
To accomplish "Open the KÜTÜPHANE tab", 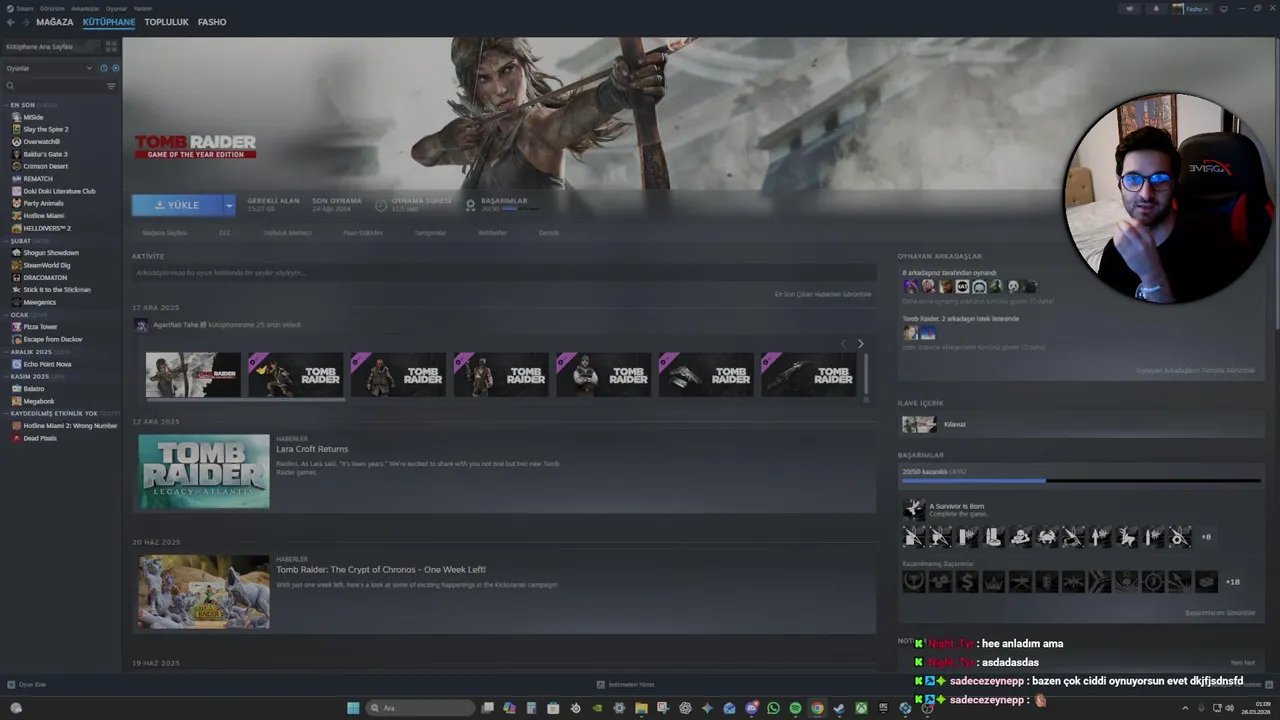I will pos(109,22).
